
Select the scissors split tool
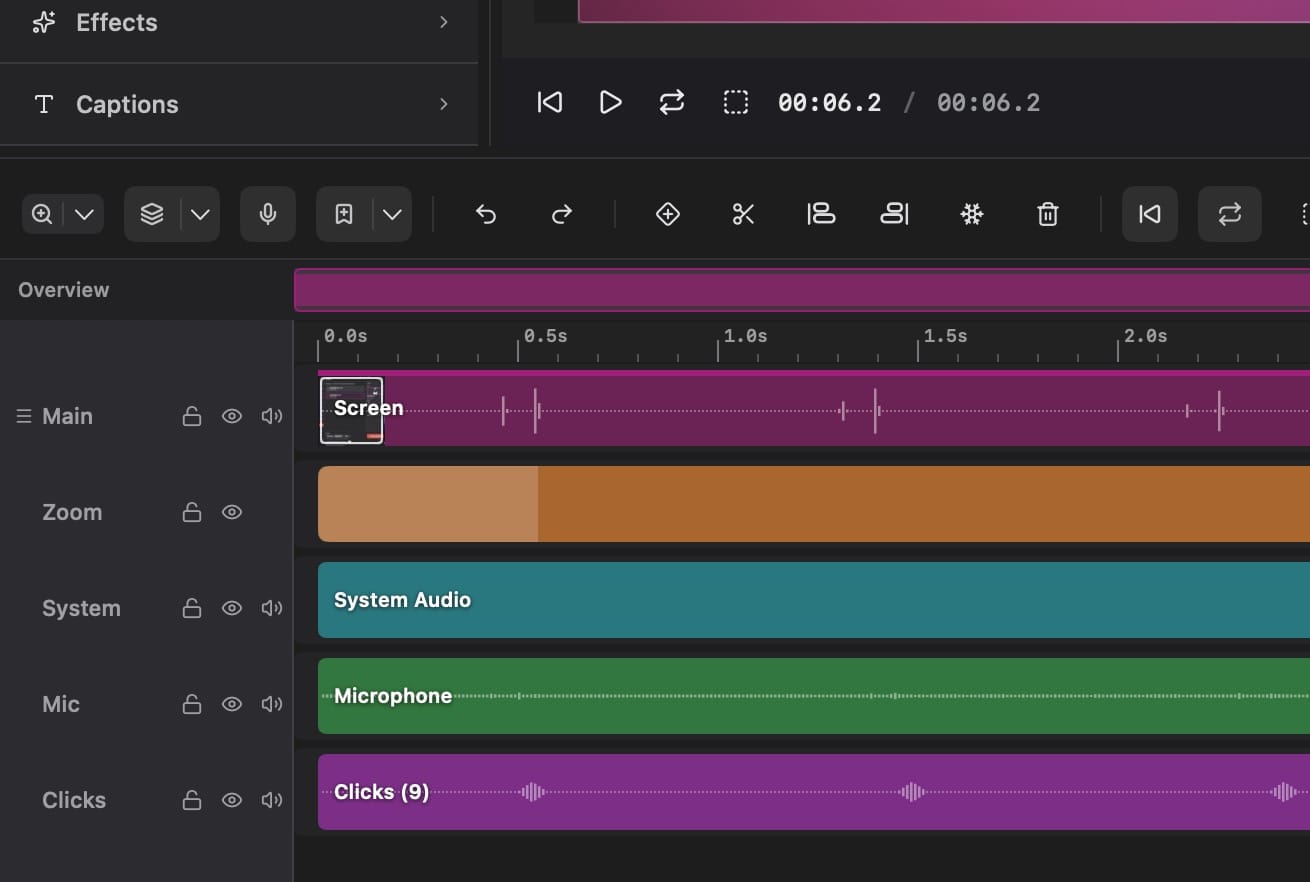tap(743, 214)
